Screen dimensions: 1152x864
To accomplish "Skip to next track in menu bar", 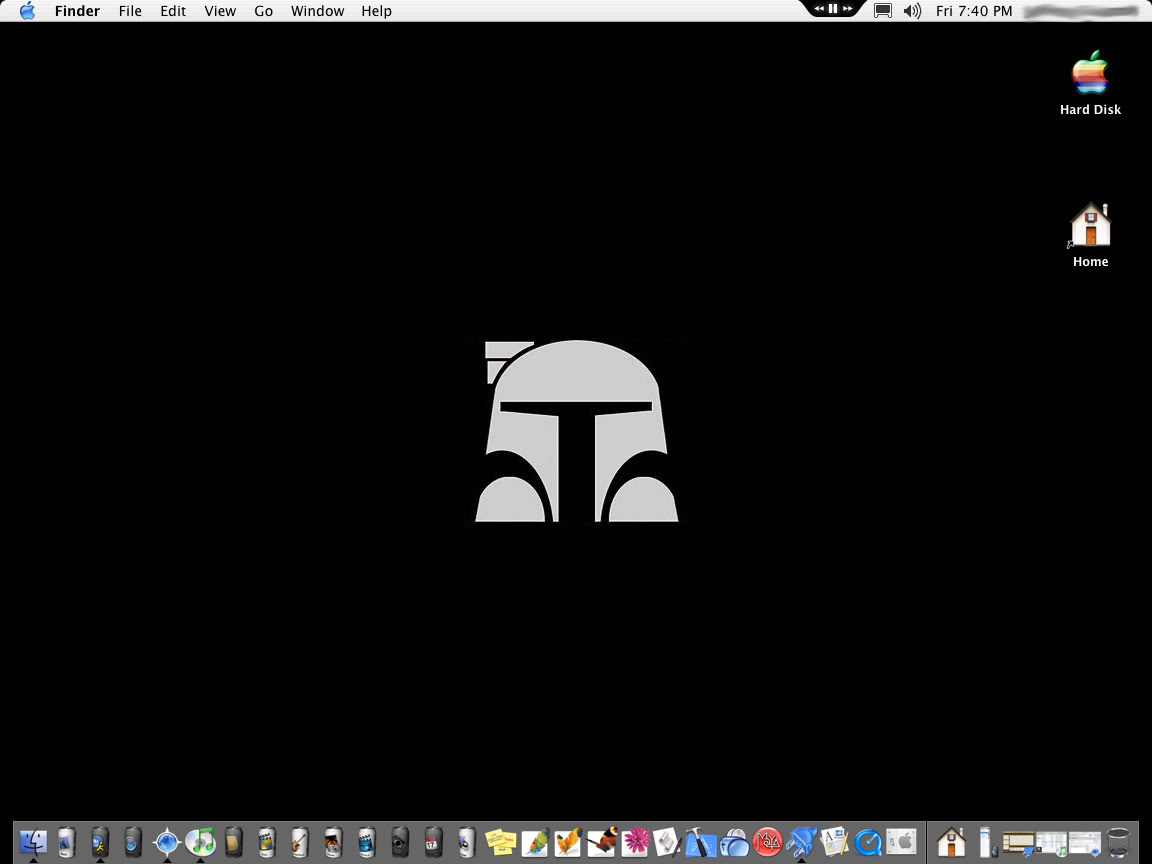I will tap(848, 8).
